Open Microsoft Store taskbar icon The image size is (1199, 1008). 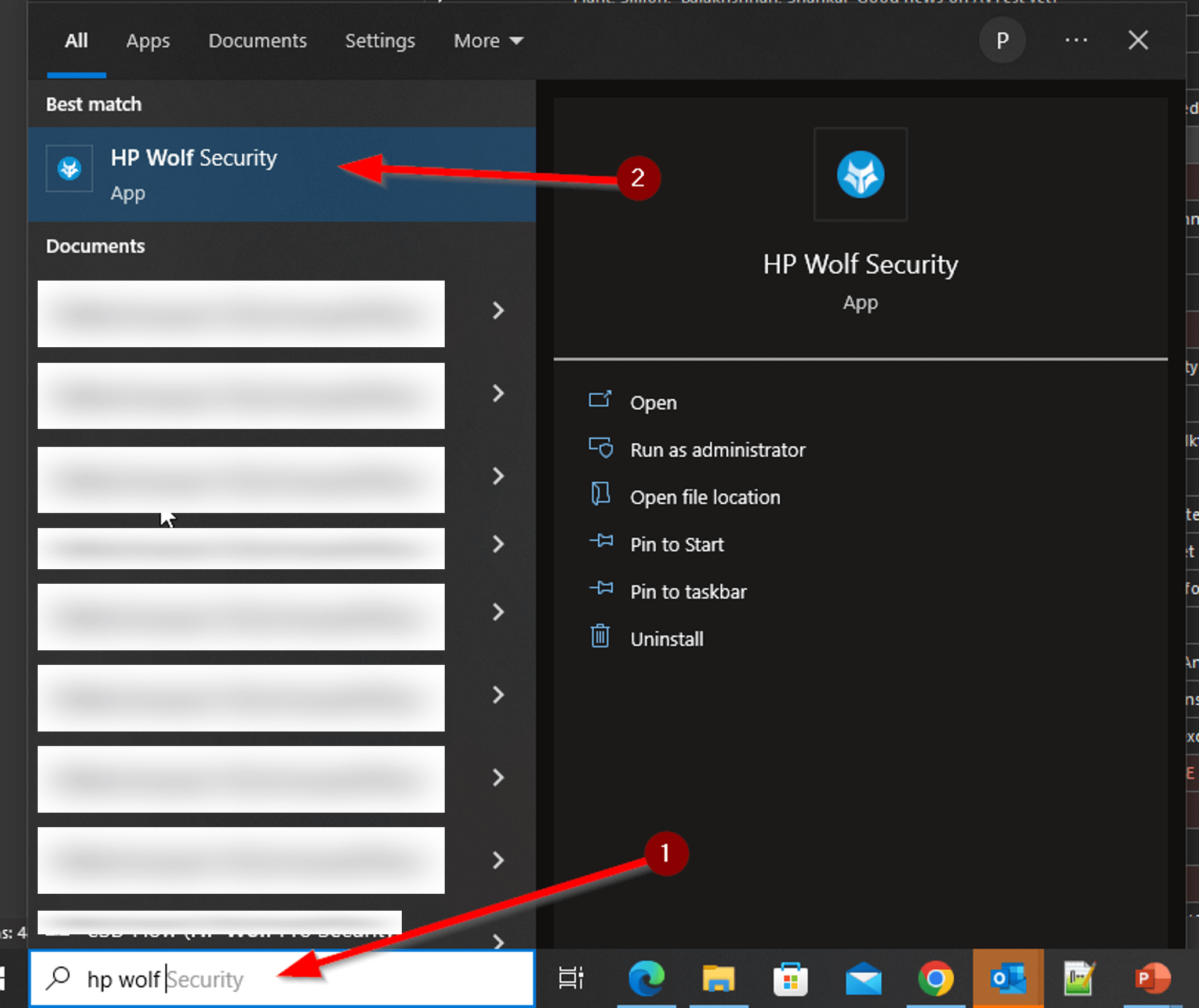click(790, 978)
